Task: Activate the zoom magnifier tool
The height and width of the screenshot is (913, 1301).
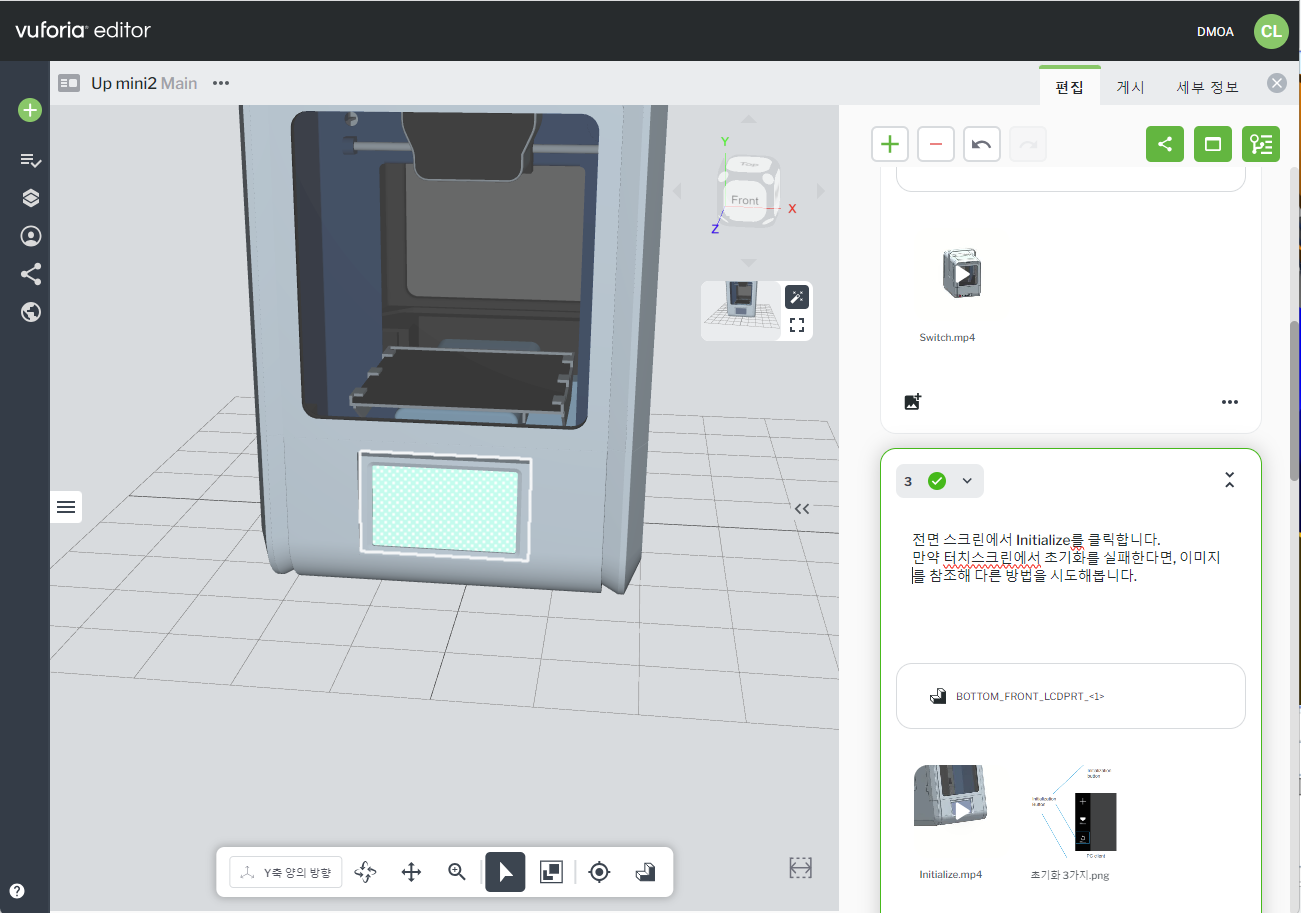Action: (x=457, y=872)
